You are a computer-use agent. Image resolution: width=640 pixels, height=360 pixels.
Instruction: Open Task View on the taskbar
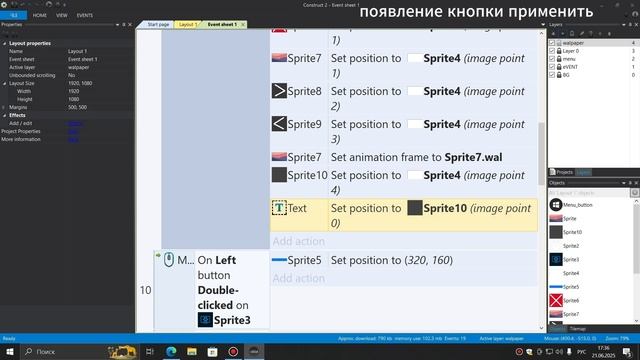[150, 351]
